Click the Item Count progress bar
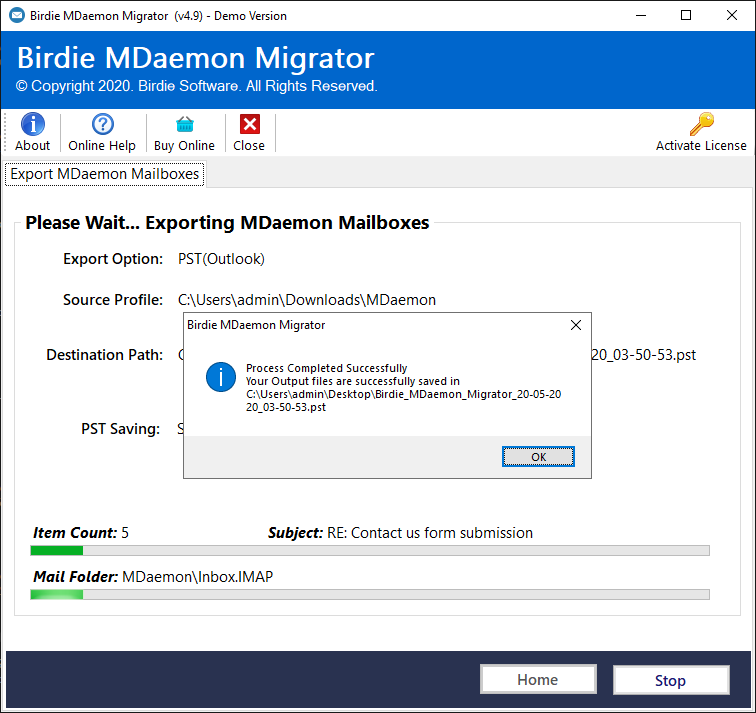The height and width of the screenshot is (713, 756). 370,551
